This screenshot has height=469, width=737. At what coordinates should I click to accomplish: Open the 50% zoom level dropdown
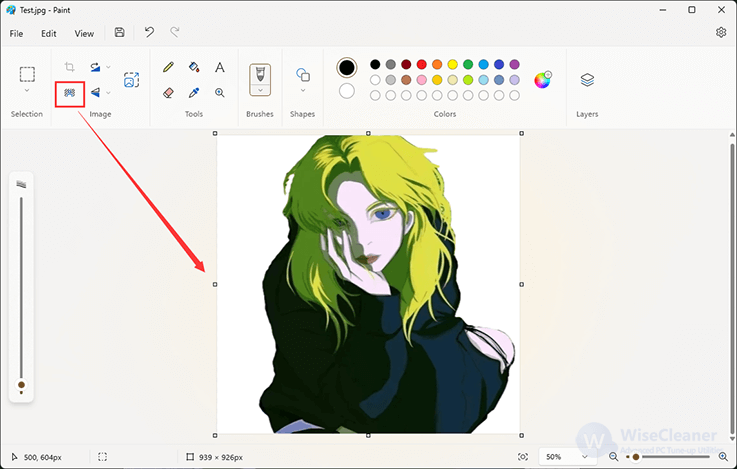point(567,457)
